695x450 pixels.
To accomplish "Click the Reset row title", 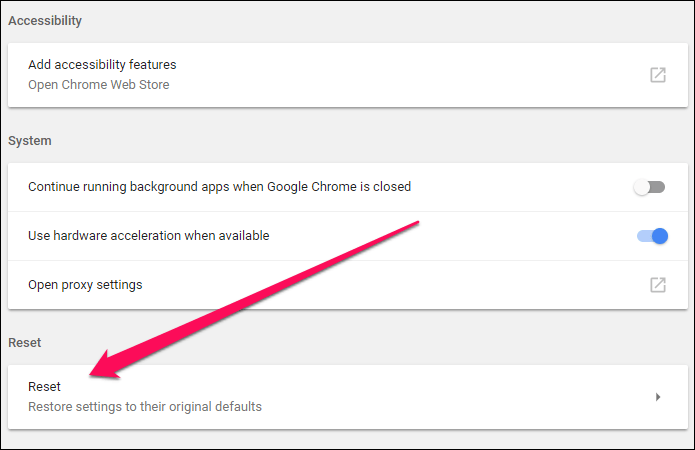I will [44, 387].
